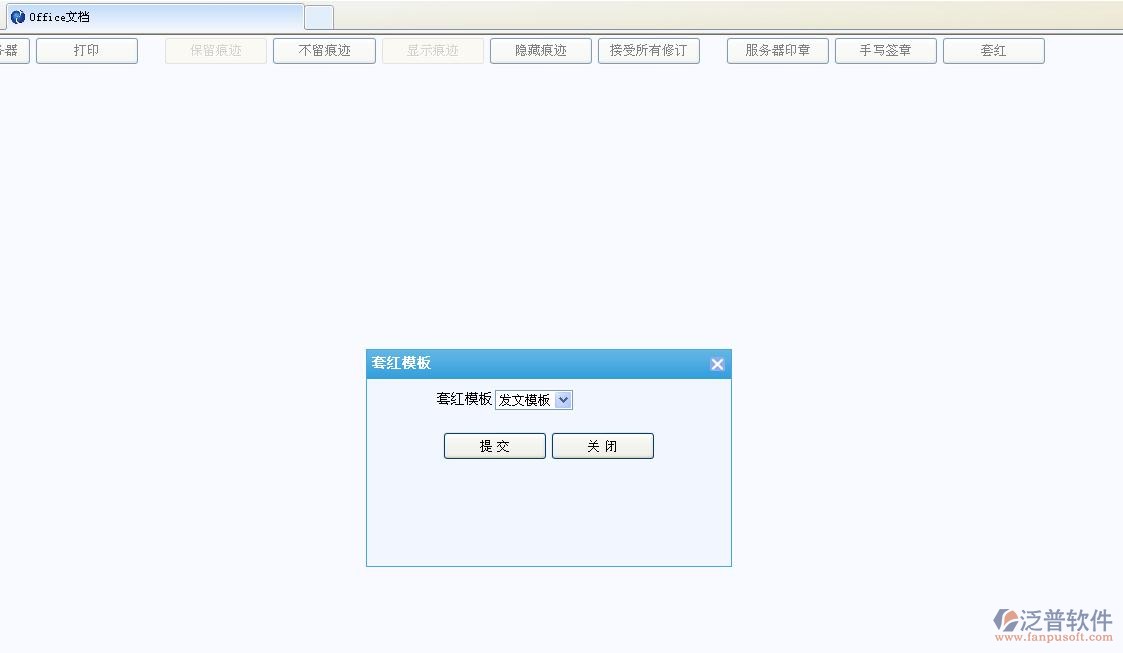
Task: 点击保留痕迹按钮
Action: coord(215,50)
